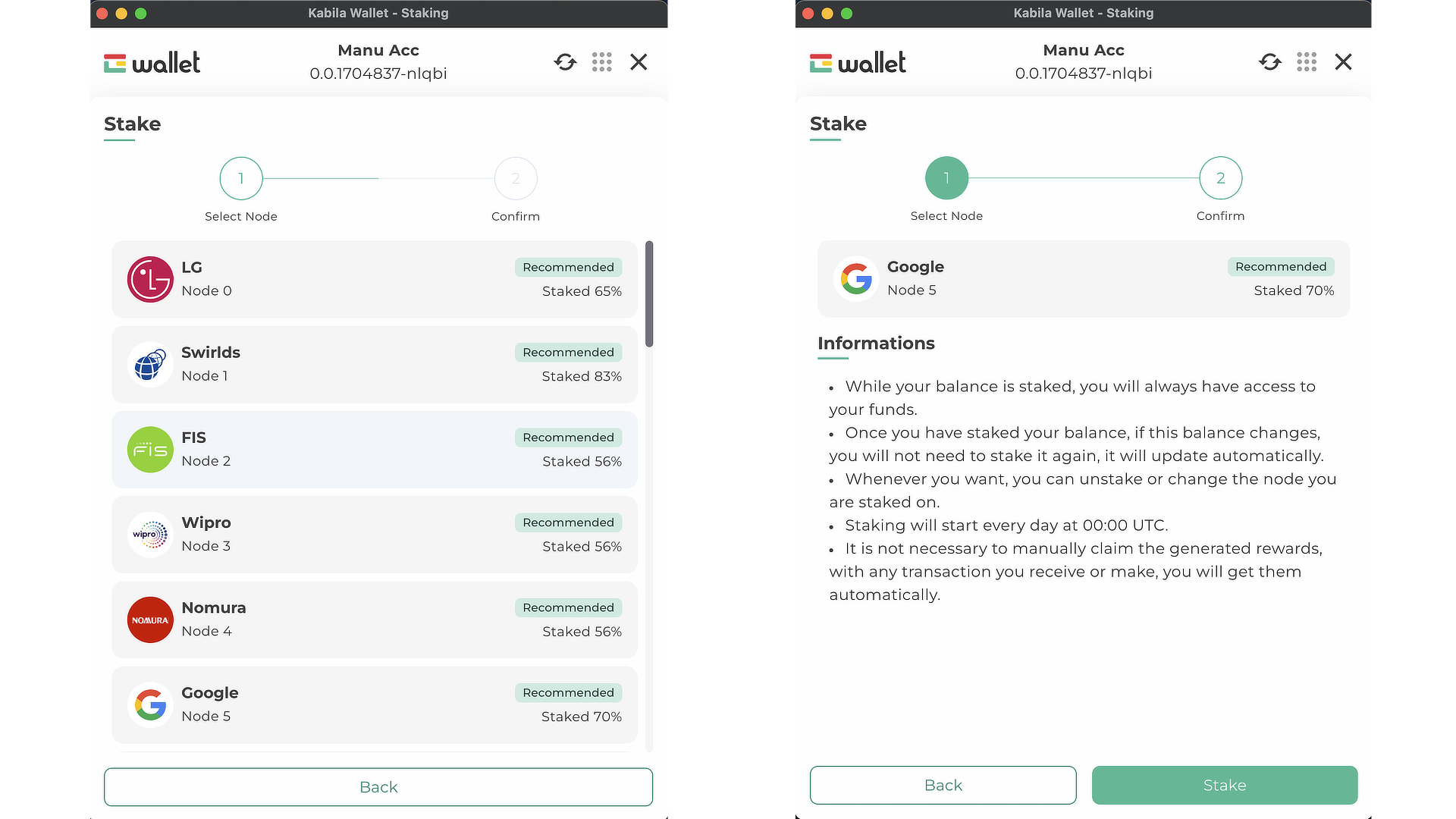This screenshot has height=819, width=1456.
Task: Click the node list scrollbar thumb
Action: (x=649, y=294)
